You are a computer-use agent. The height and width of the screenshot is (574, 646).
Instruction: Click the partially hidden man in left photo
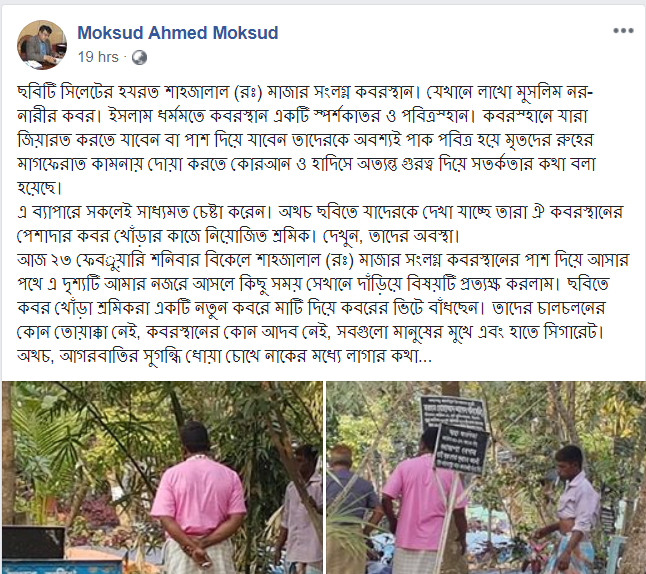pos(301,511)
